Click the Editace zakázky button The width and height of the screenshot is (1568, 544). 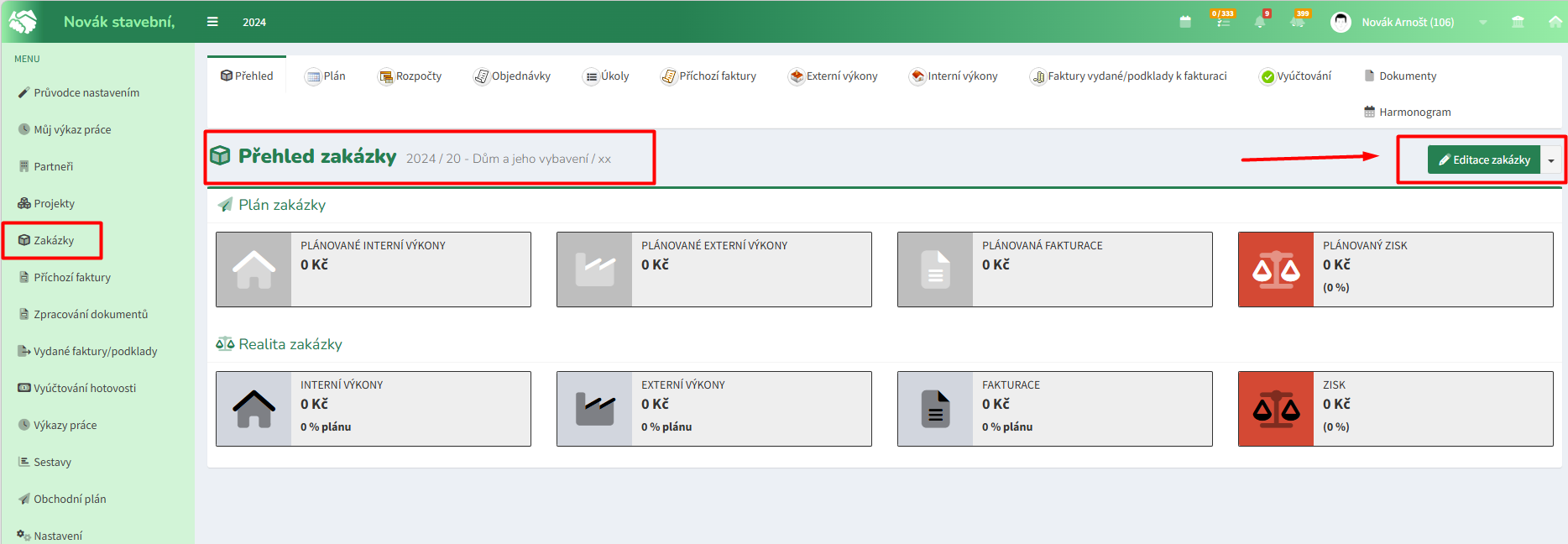1484,160
